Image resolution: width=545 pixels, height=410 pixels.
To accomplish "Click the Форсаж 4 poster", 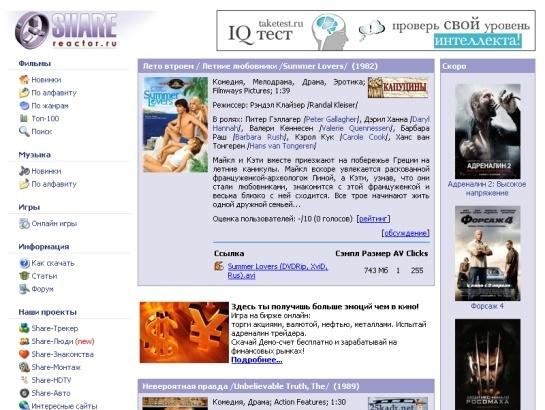I will point(488,253).
